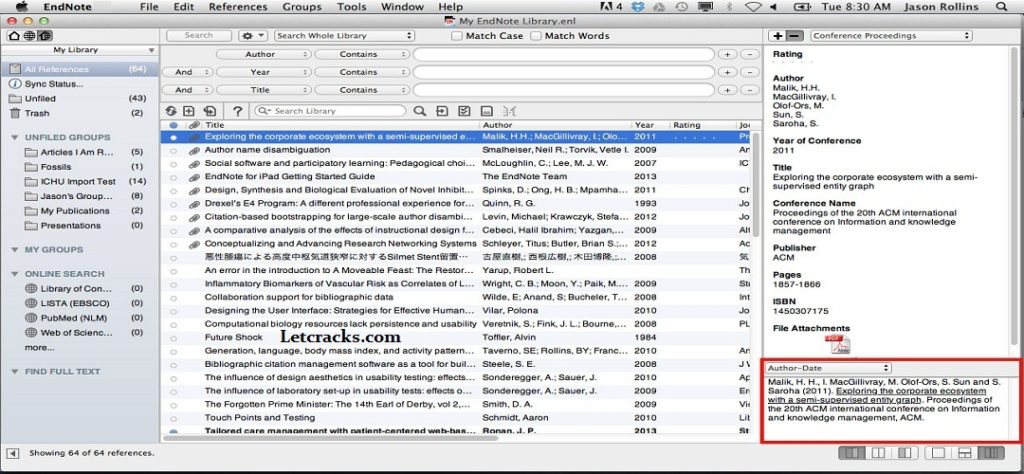
Task: Click the Sync Library toolbar icon
Action: point(171,111)
